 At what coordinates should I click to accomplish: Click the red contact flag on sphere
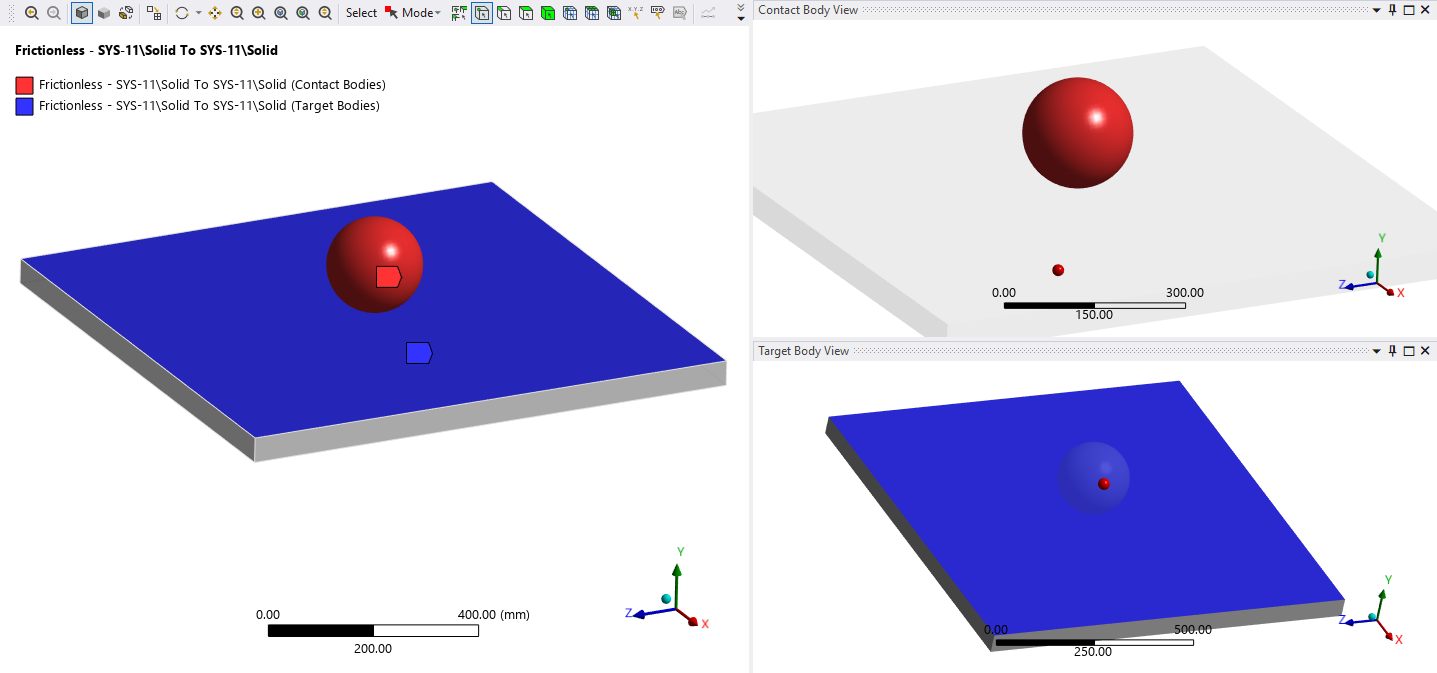click(x=389, y=277)
